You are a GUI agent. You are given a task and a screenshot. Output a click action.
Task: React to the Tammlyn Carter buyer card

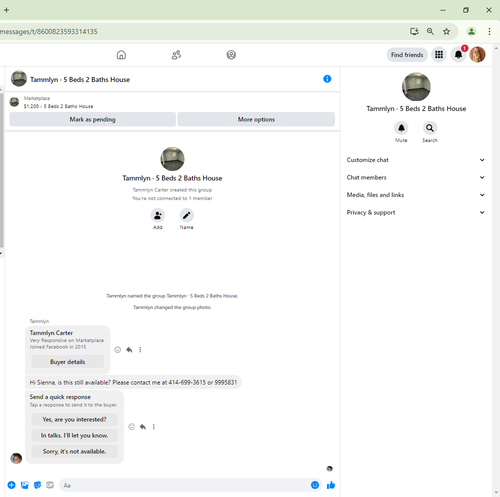coord(118,350)
